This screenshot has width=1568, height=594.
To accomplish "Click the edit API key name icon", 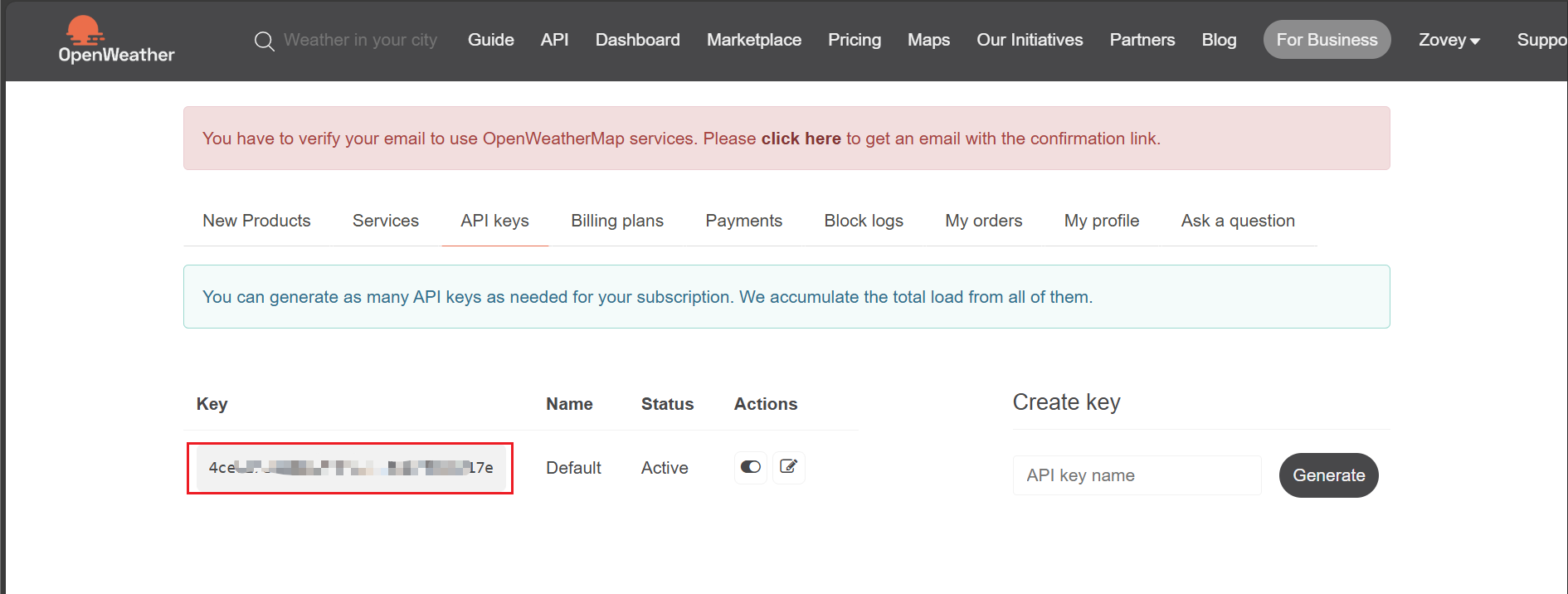I will (x=788, y=467).
